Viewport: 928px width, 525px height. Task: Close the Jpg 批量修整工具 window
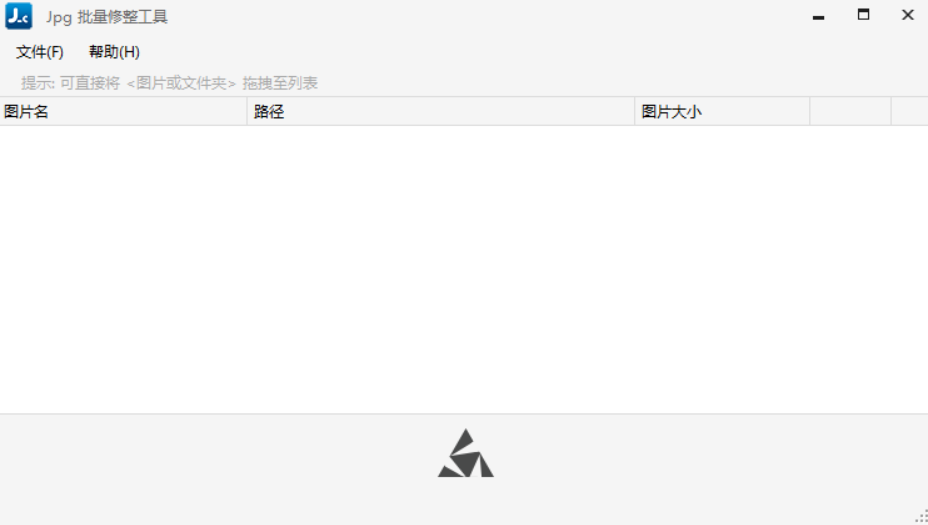(x=908, y=15)
